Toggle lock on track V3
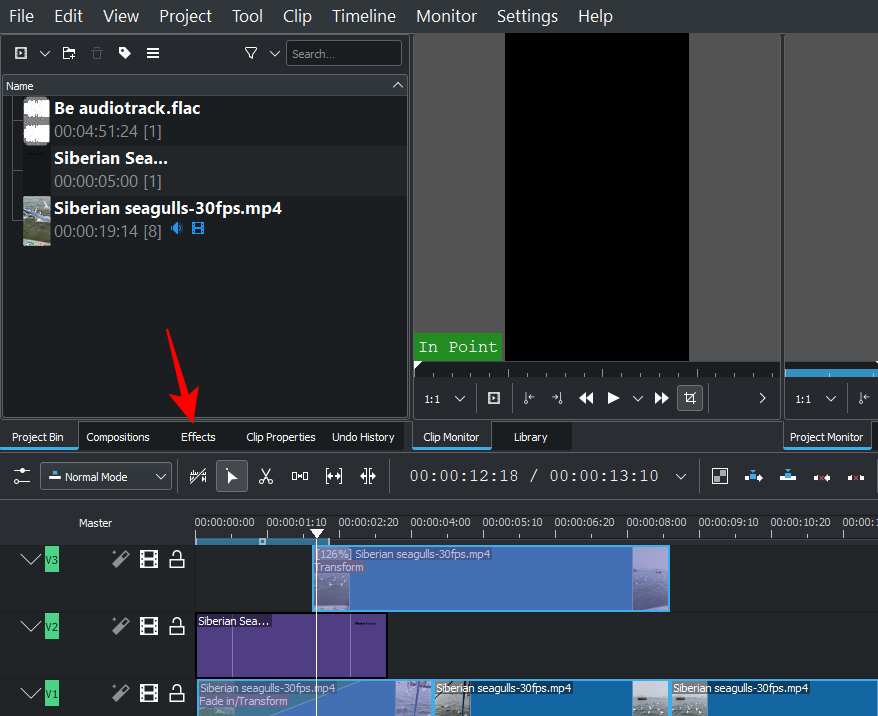 177,559
